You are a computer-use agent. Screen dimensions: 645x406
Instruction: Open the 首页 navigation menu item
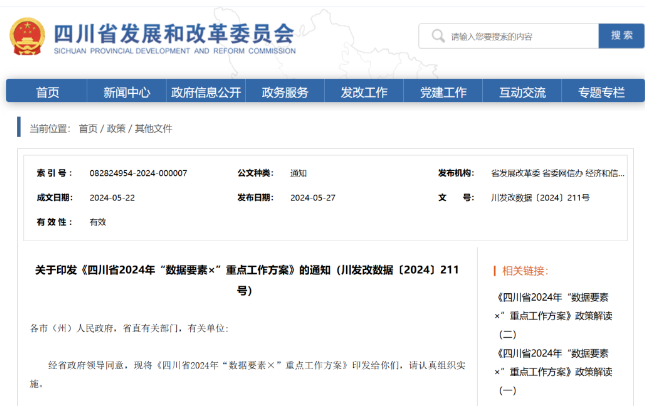coord(47,92)
